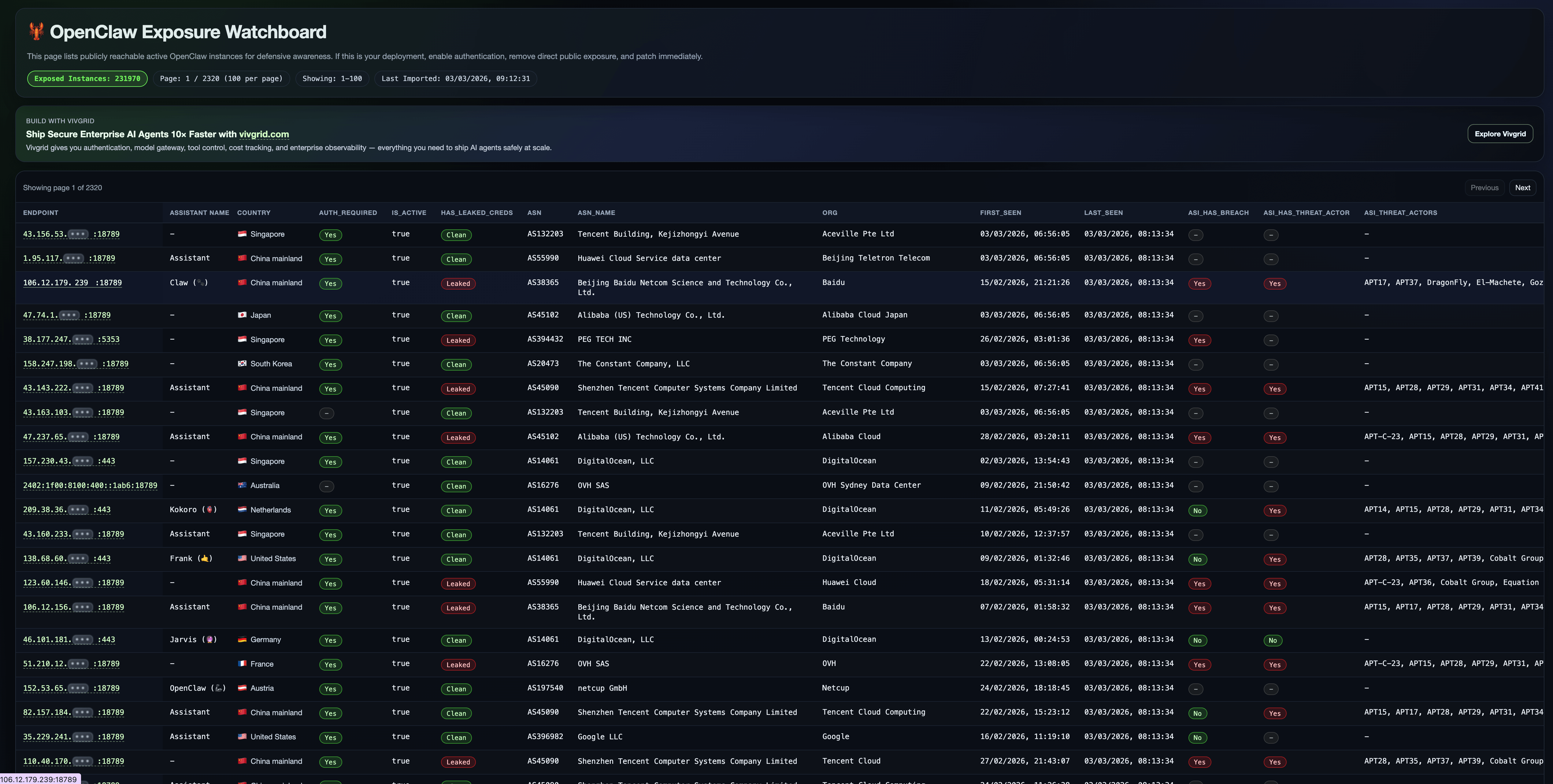This screenshot has width=1553, height=784.
Task: Click the Netherlands flag icon
Action: coord(242,510)
